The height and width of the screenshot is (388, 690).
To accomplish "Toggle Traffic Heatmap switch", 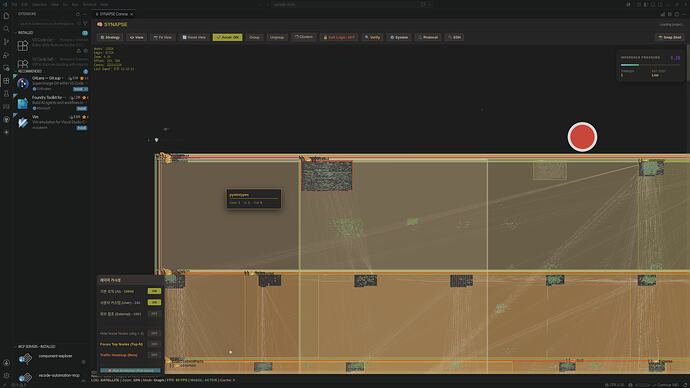I will pos(154,355).
